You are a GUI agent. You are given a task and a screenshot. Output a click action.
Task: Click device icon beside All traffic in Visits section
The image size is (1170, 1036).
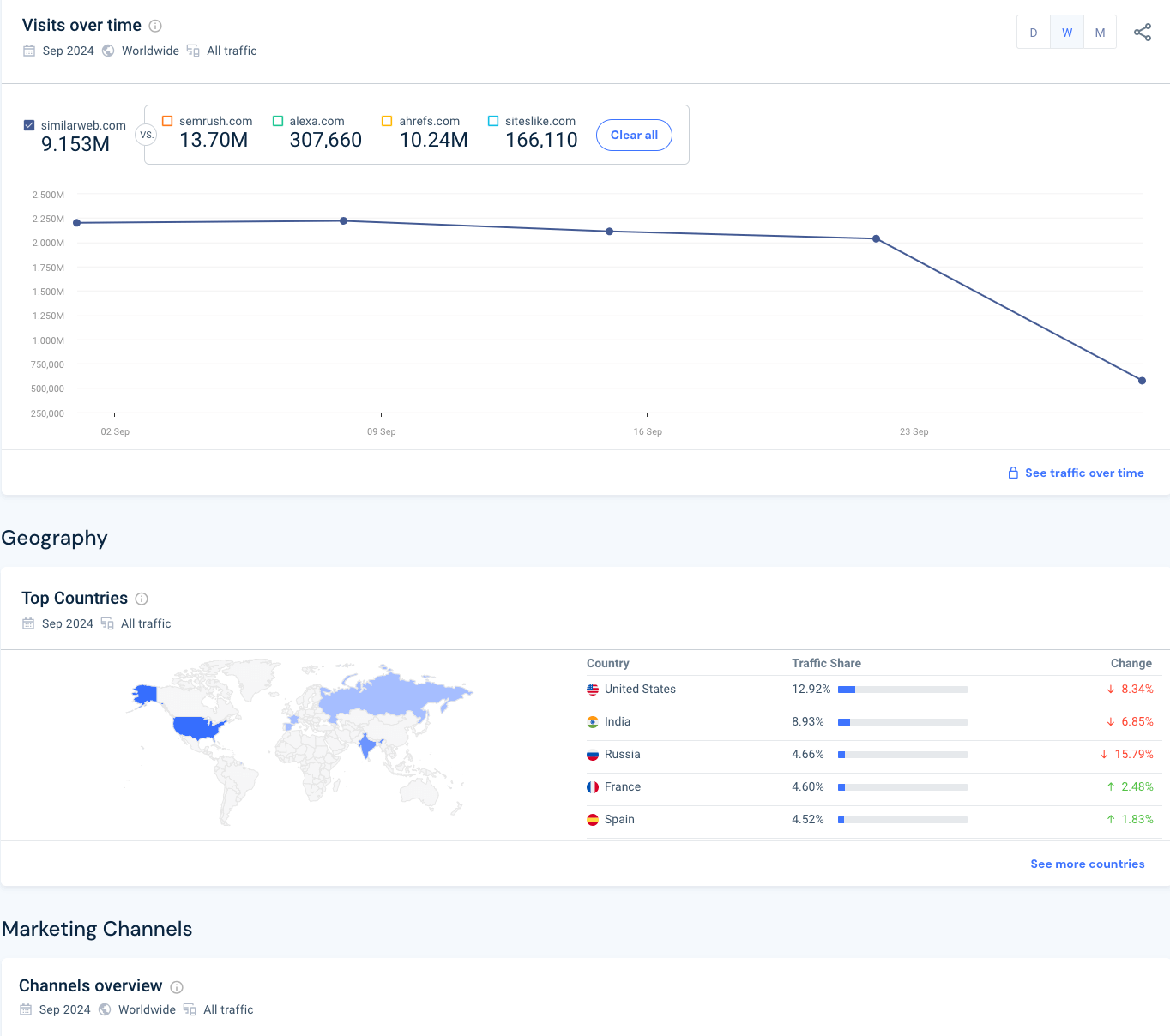tap(193, 51)
